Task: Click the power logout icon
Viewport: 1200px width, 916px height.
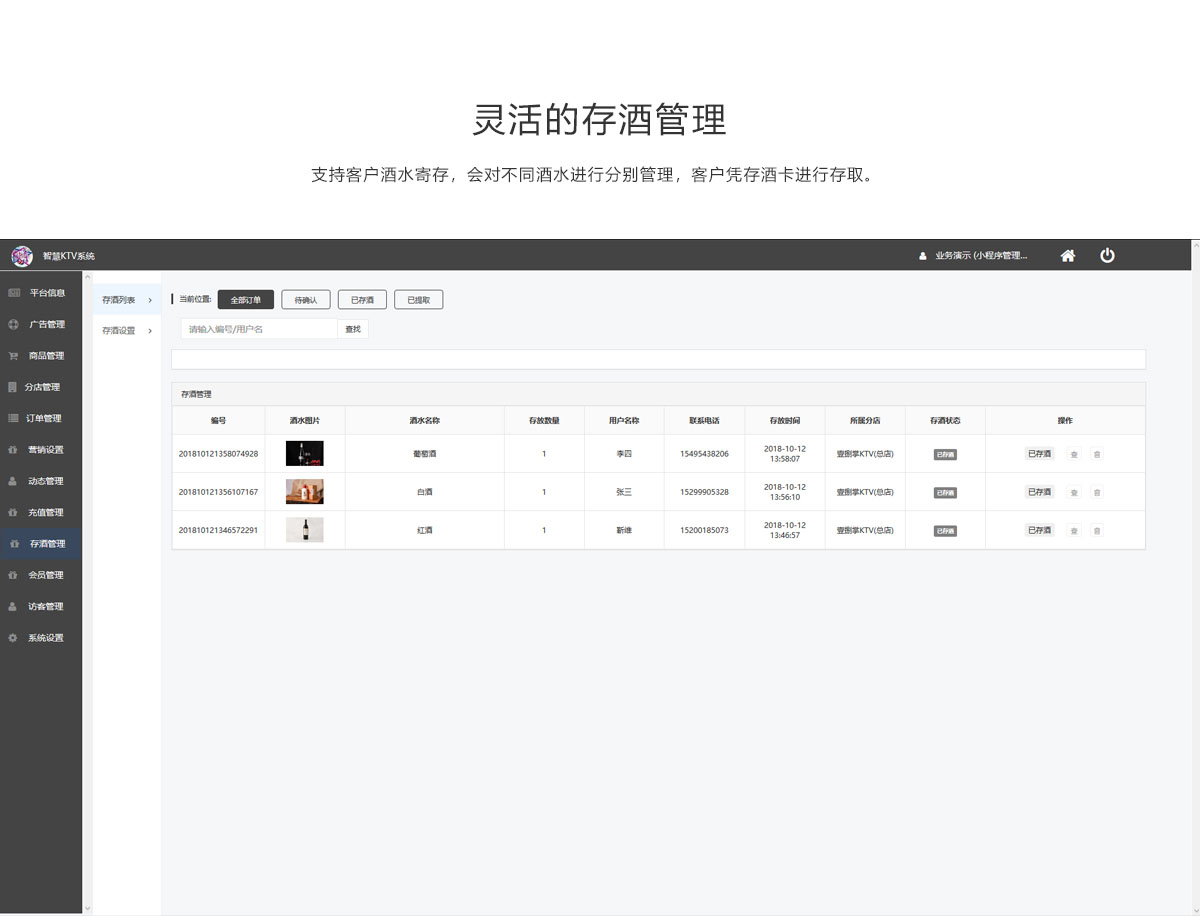Action: pyautogui.click(x=1107, y=255)
